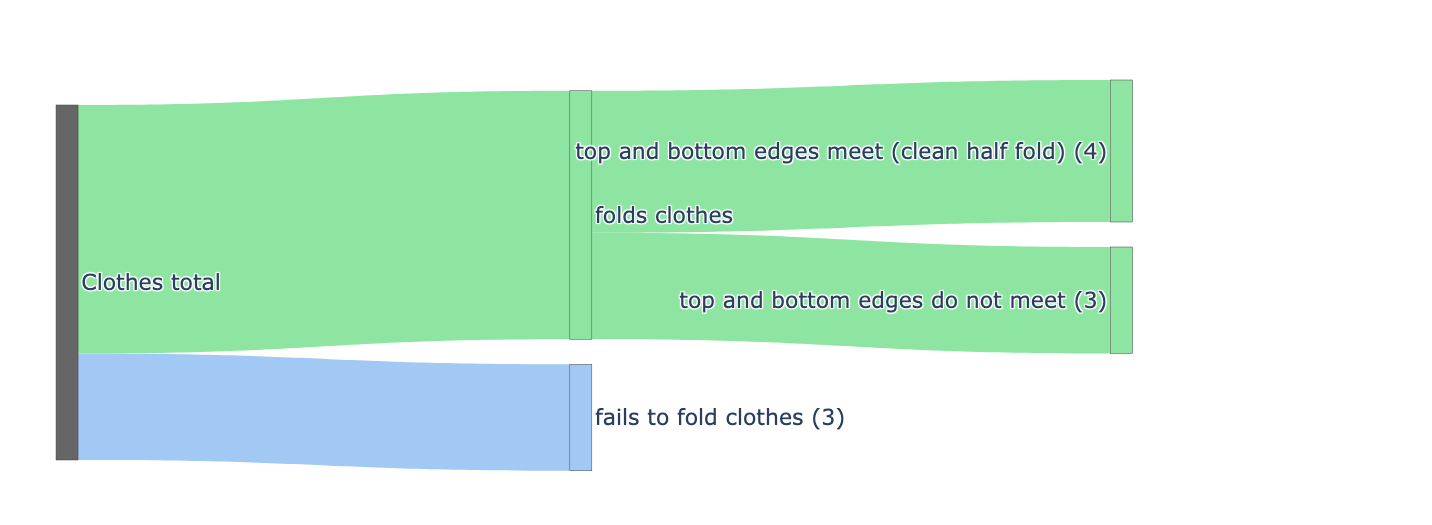Click the "folds clothes" text label

tap(664, 216)
